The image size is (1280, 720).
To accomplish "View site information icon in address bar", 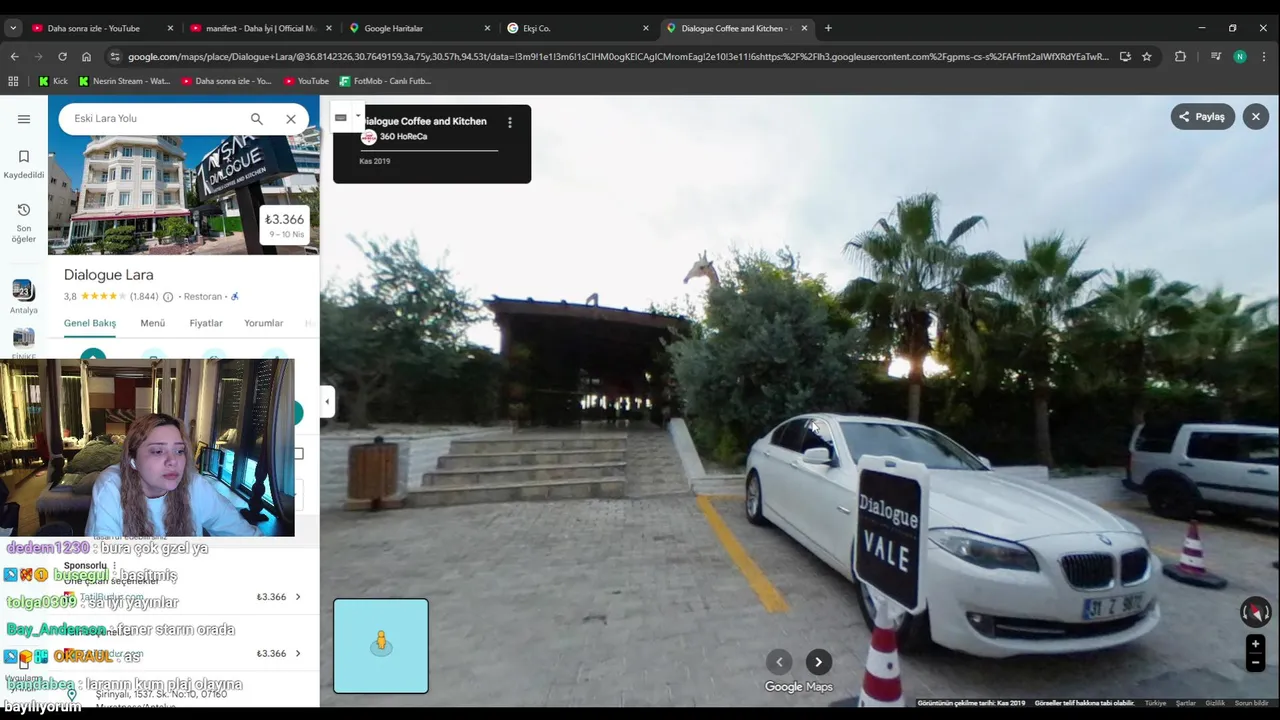I will pos(115,57).
